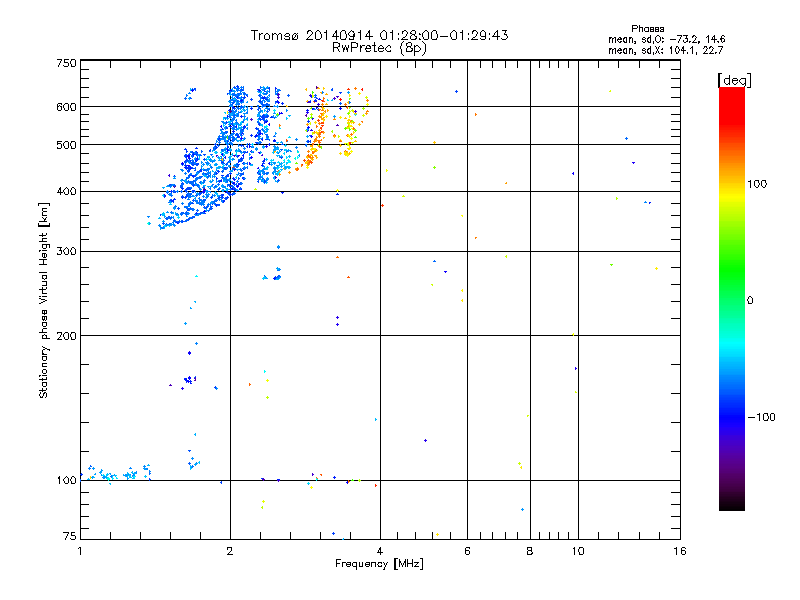This screenshot has width=800, height=600.
Task: Click the colorbar tick label '0'
Action: pyautogui.click(x=750, y=301)
